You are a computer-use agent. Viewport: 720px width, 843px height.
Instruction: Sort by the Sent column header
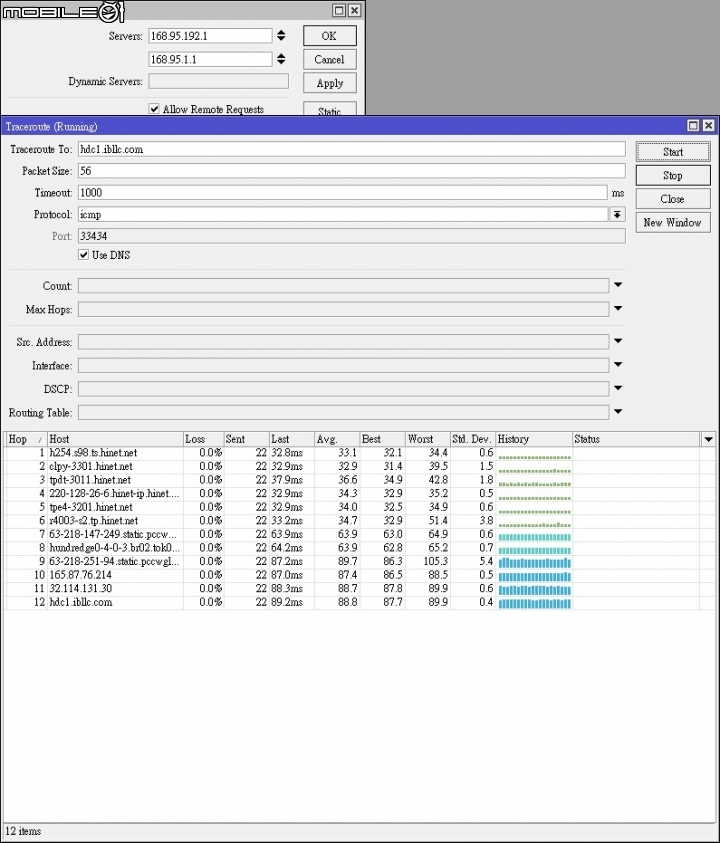tap(246, 439)
